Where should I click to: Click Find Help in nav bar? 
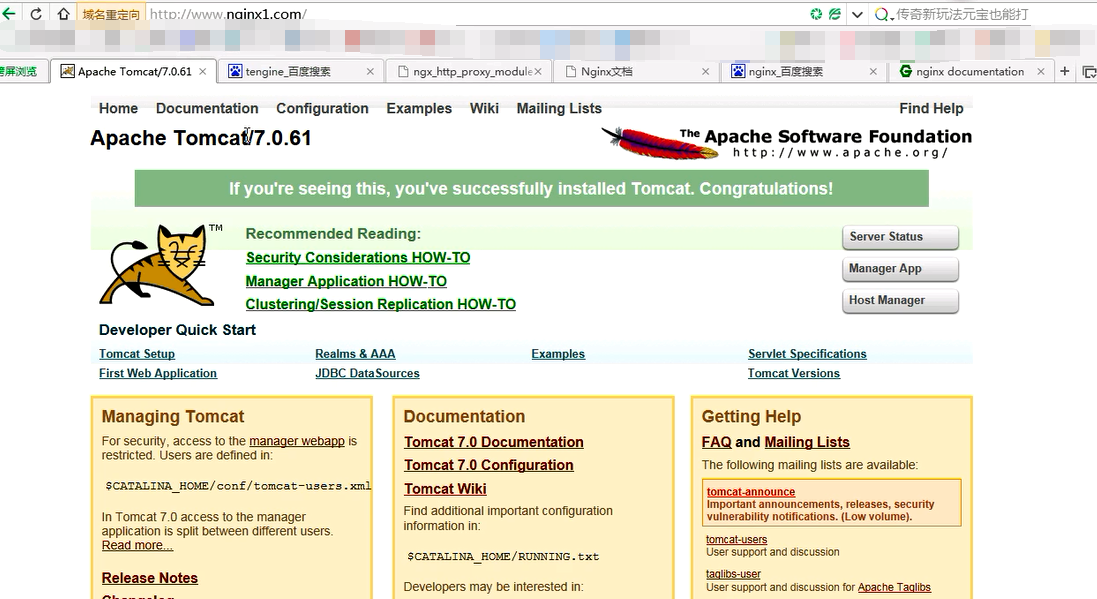pyautogui.click(x=931, y=108)
